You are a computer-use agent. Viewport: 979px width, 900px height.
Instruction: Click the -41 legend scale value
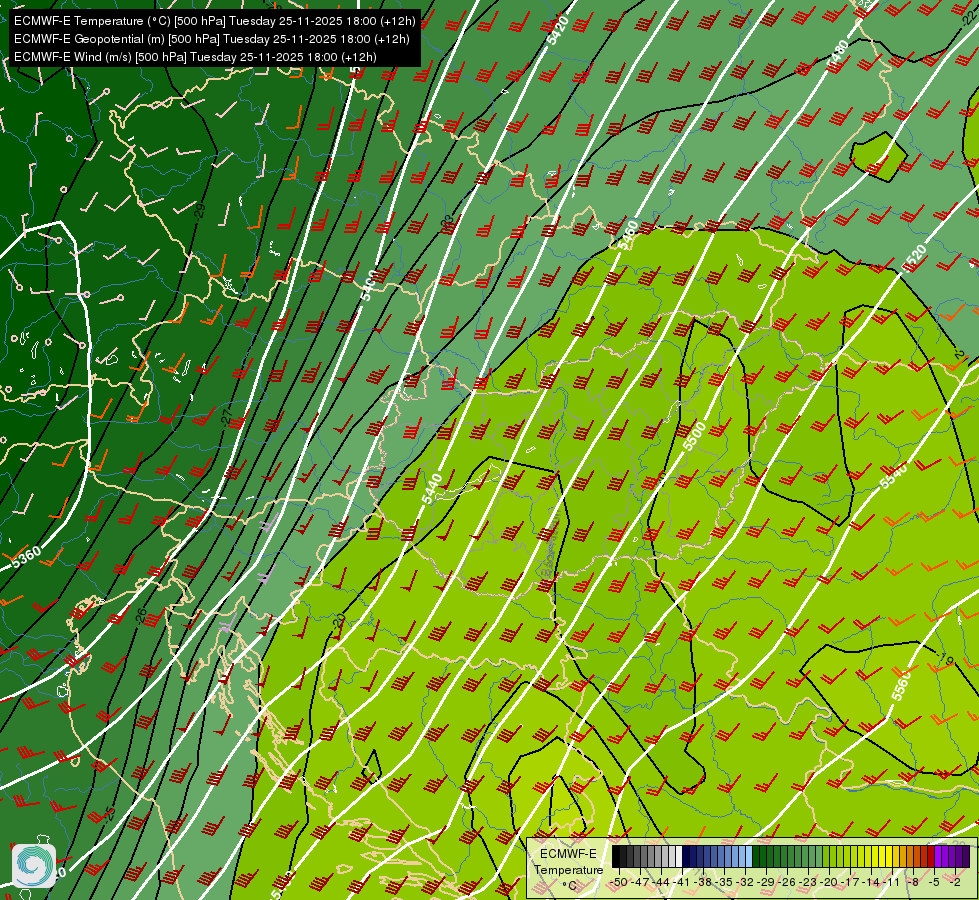[682, 883]
